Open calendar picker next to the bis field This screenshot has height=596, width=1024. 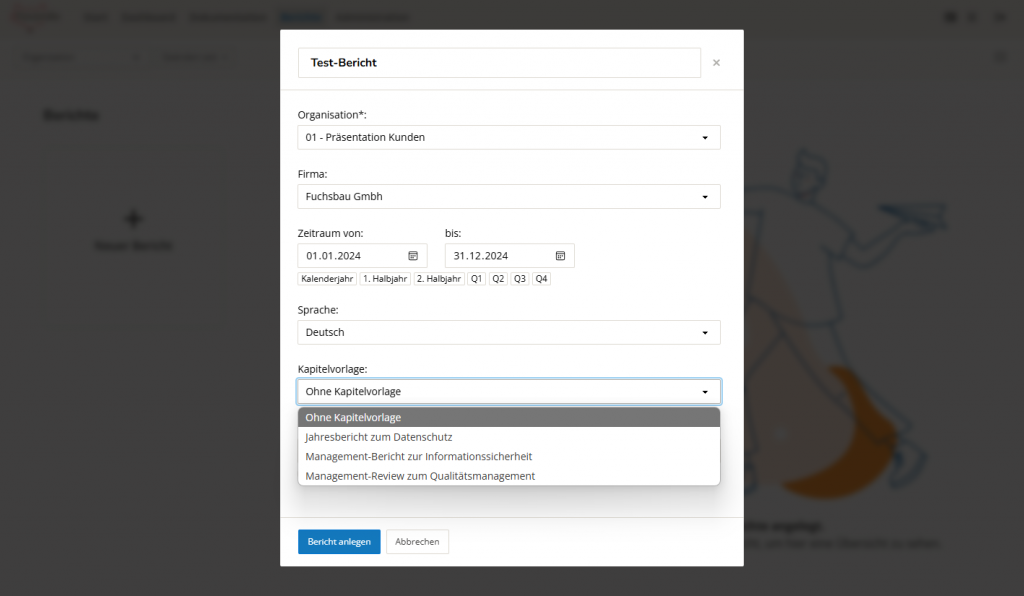(x=560, y=255)
